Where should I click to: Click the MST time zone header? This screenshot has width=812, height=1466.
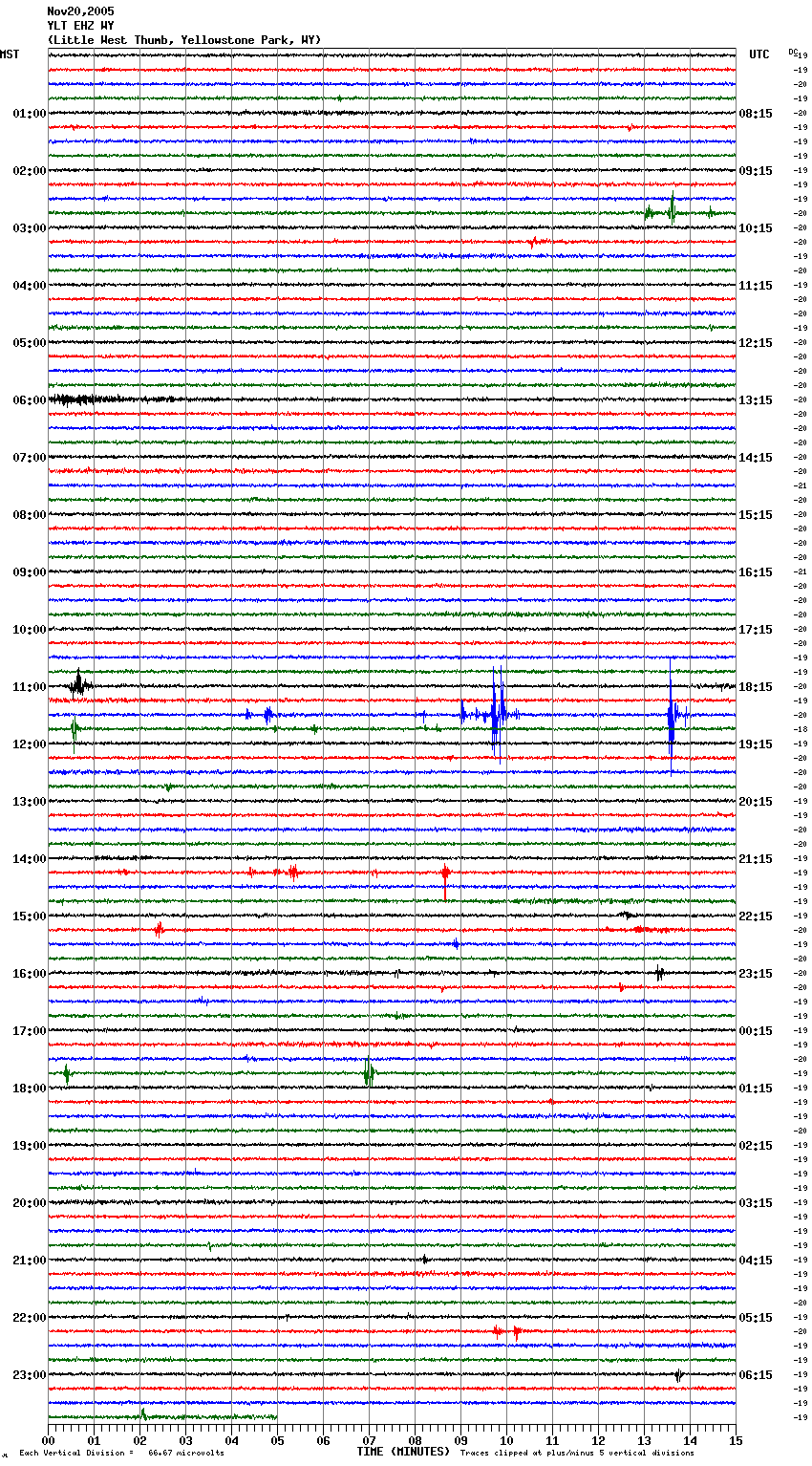[10, 54]
